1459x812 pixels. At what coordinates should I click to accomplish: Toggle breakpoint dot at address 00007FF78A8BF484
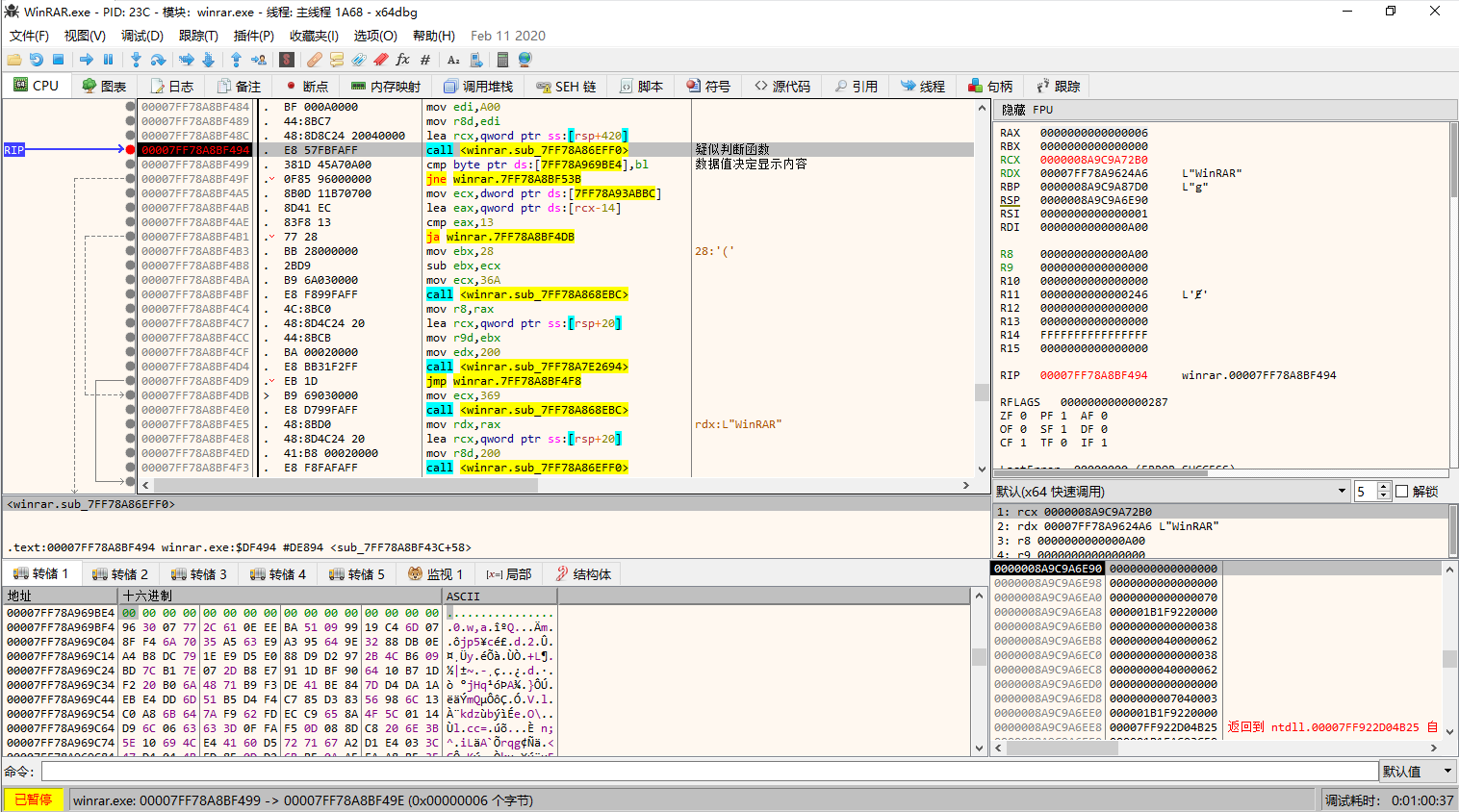click(x=130, y=107)
